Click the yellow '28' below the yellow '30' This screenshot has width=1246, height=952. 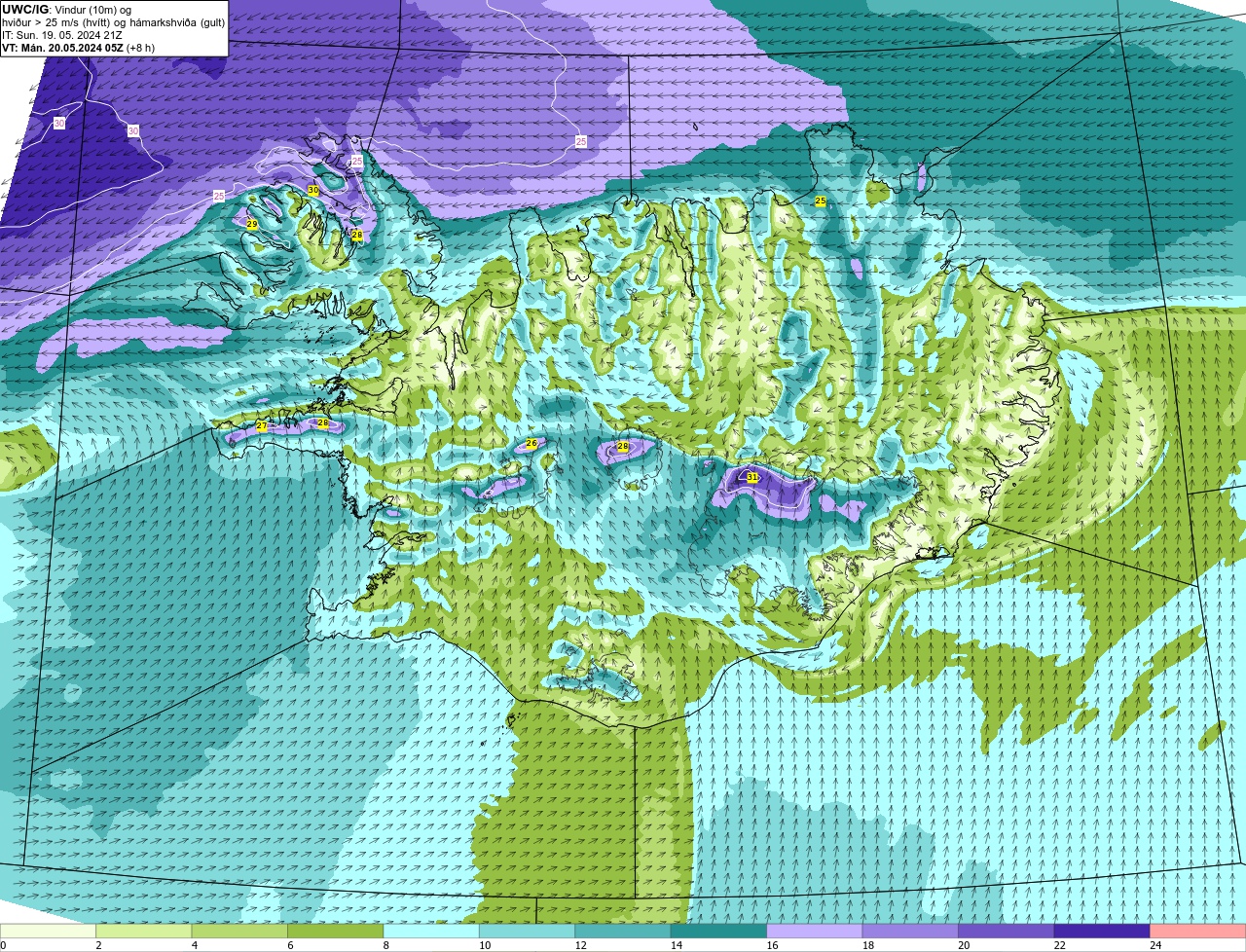[x=356, y=236]
